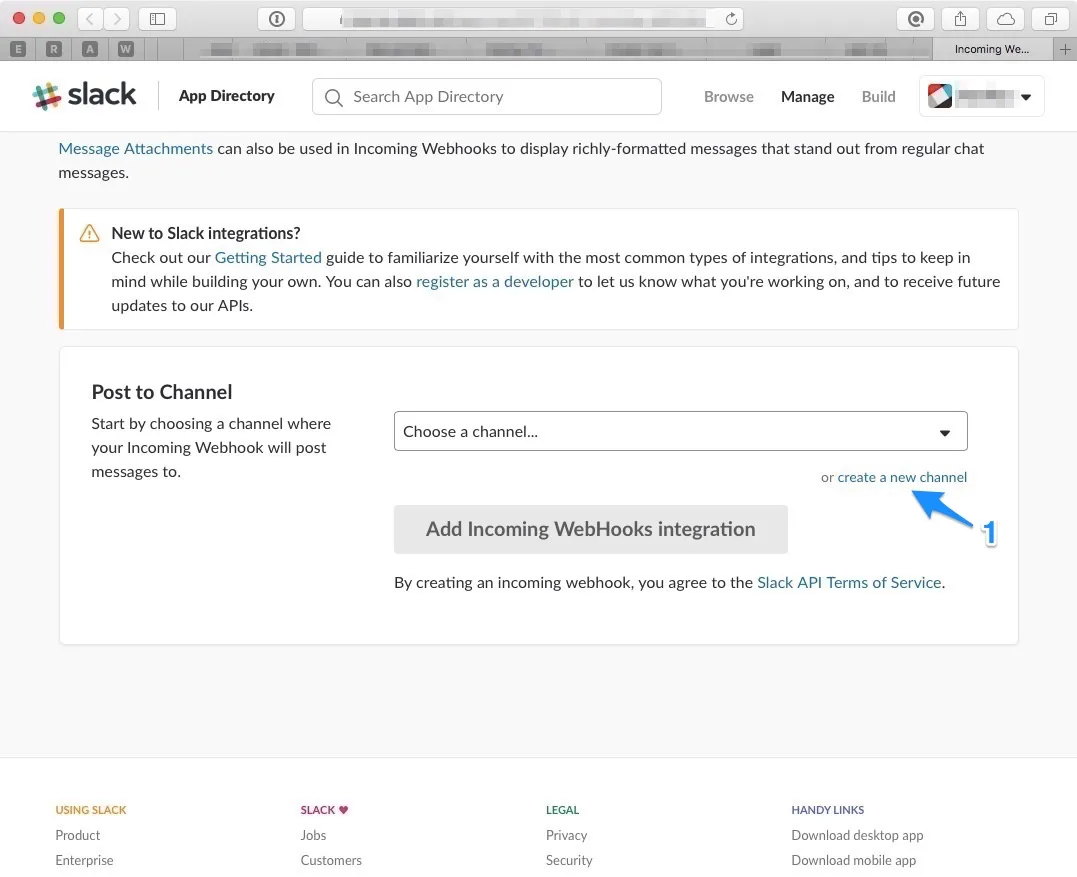
Task: Click Download mobile app link
Action: 854,861
